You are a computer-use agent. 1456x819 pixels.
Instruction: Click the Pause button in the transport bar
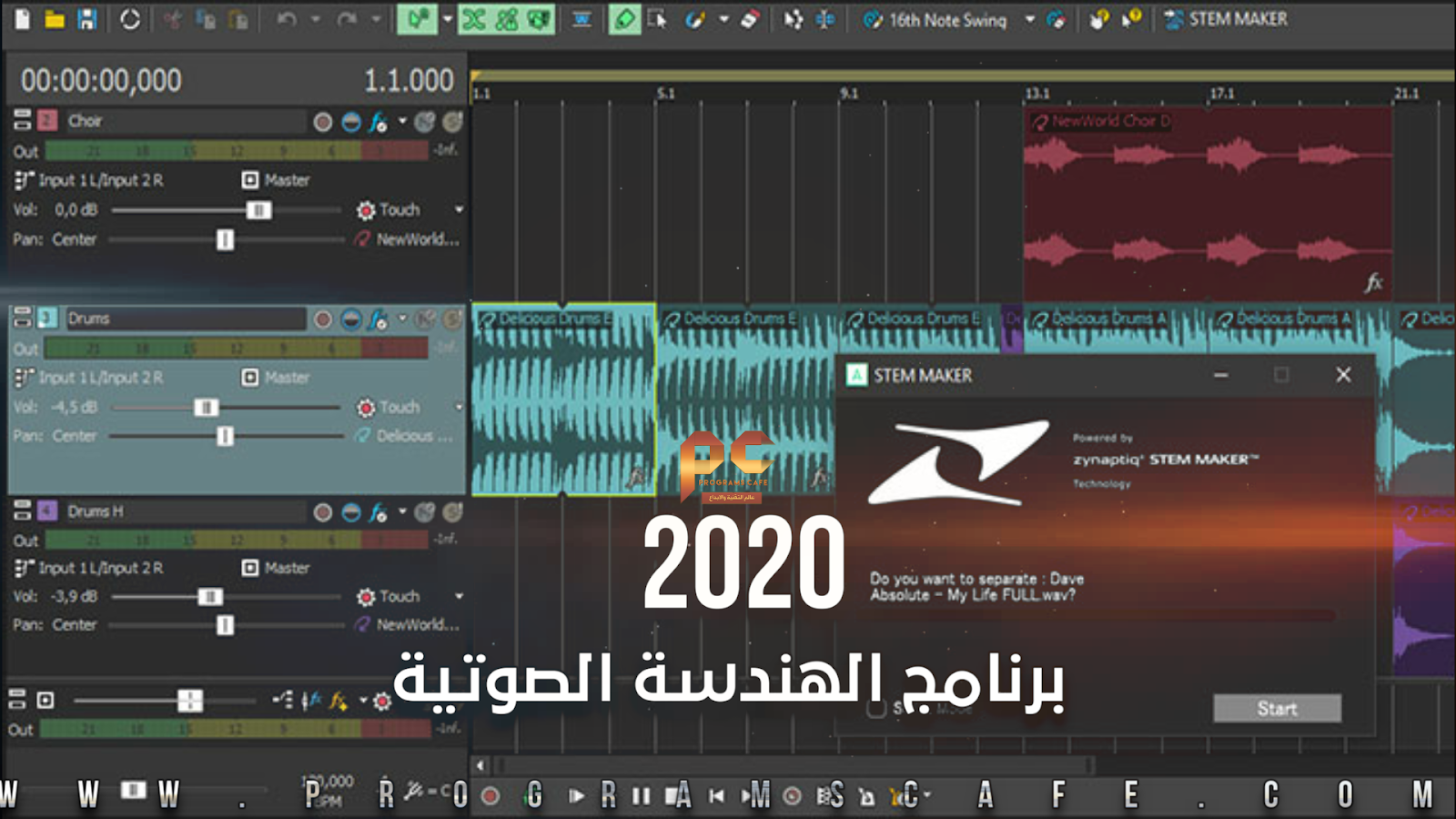[x=641, y=796]
